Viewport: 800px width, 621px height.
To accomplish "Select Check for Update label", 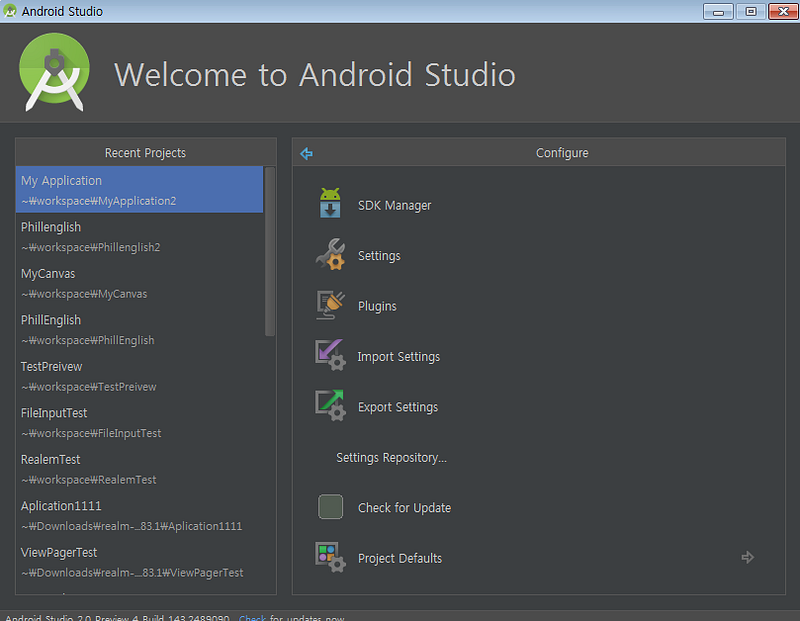I will [405, 508].
